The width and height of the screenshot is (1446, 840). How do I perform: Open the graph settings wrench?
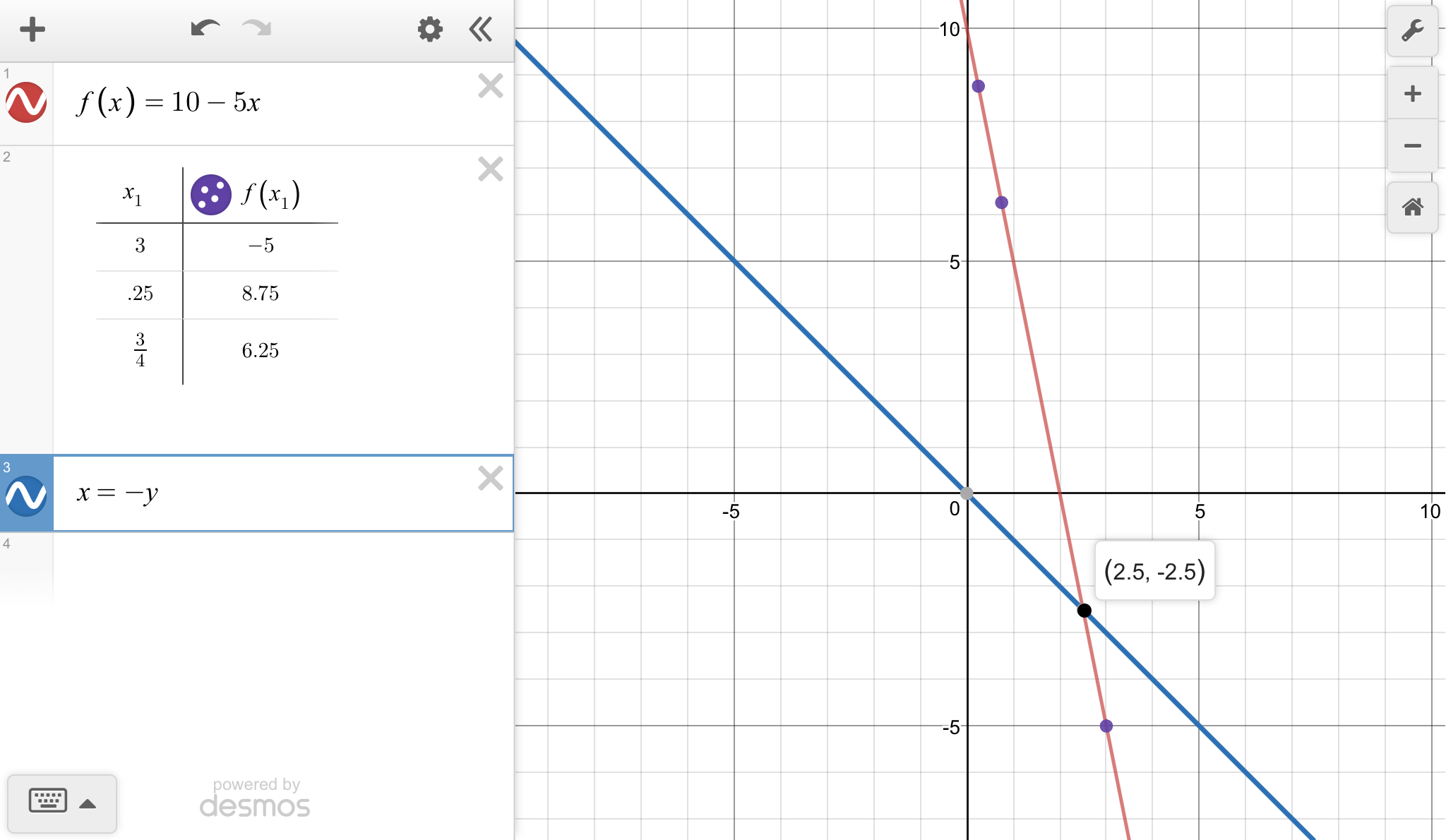(1412, 31)
